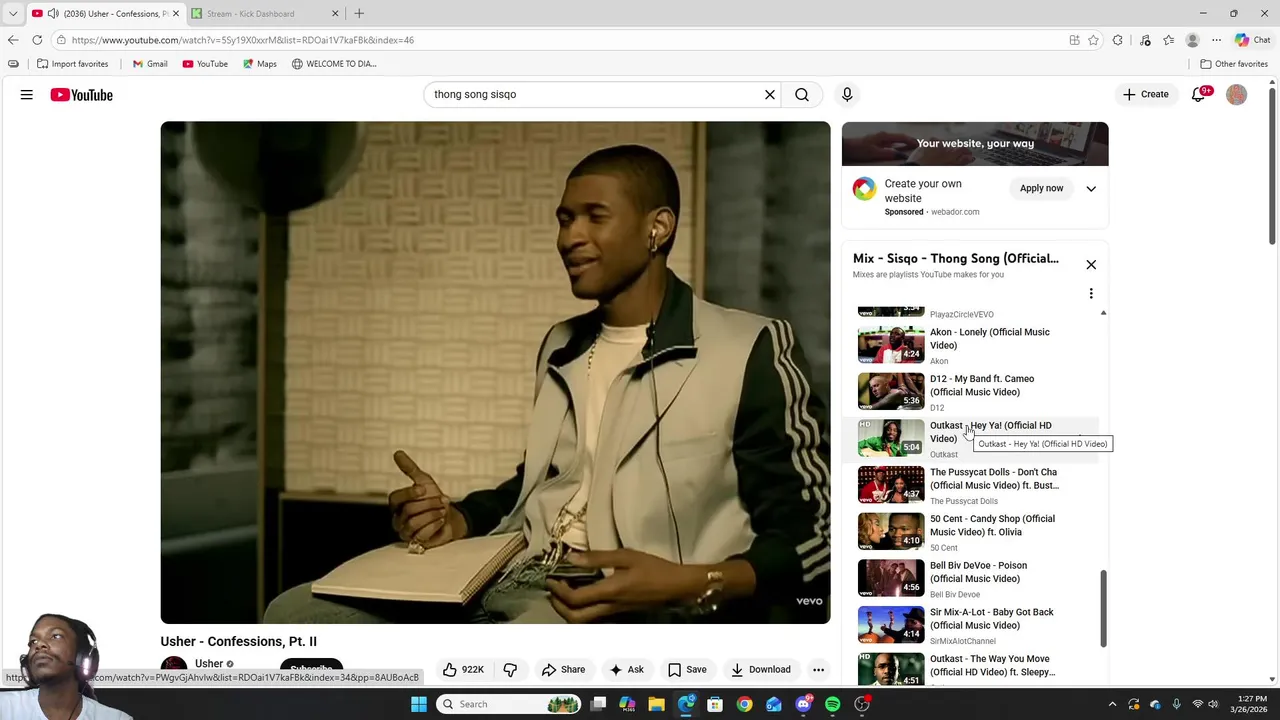Open split screen icon in address bar

click(1074, 40)
